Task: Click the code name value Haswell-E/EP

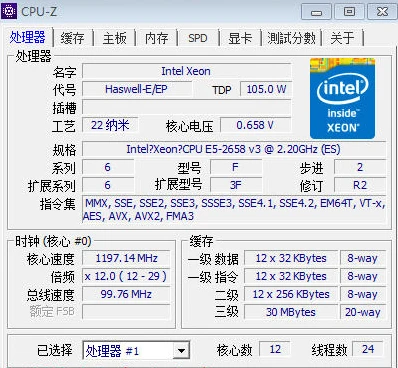Action: tap(137, 89)
